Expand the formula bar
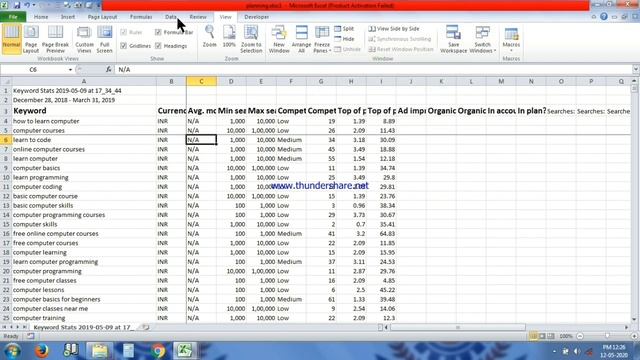The image size is (640, 360). coord(636,69)
